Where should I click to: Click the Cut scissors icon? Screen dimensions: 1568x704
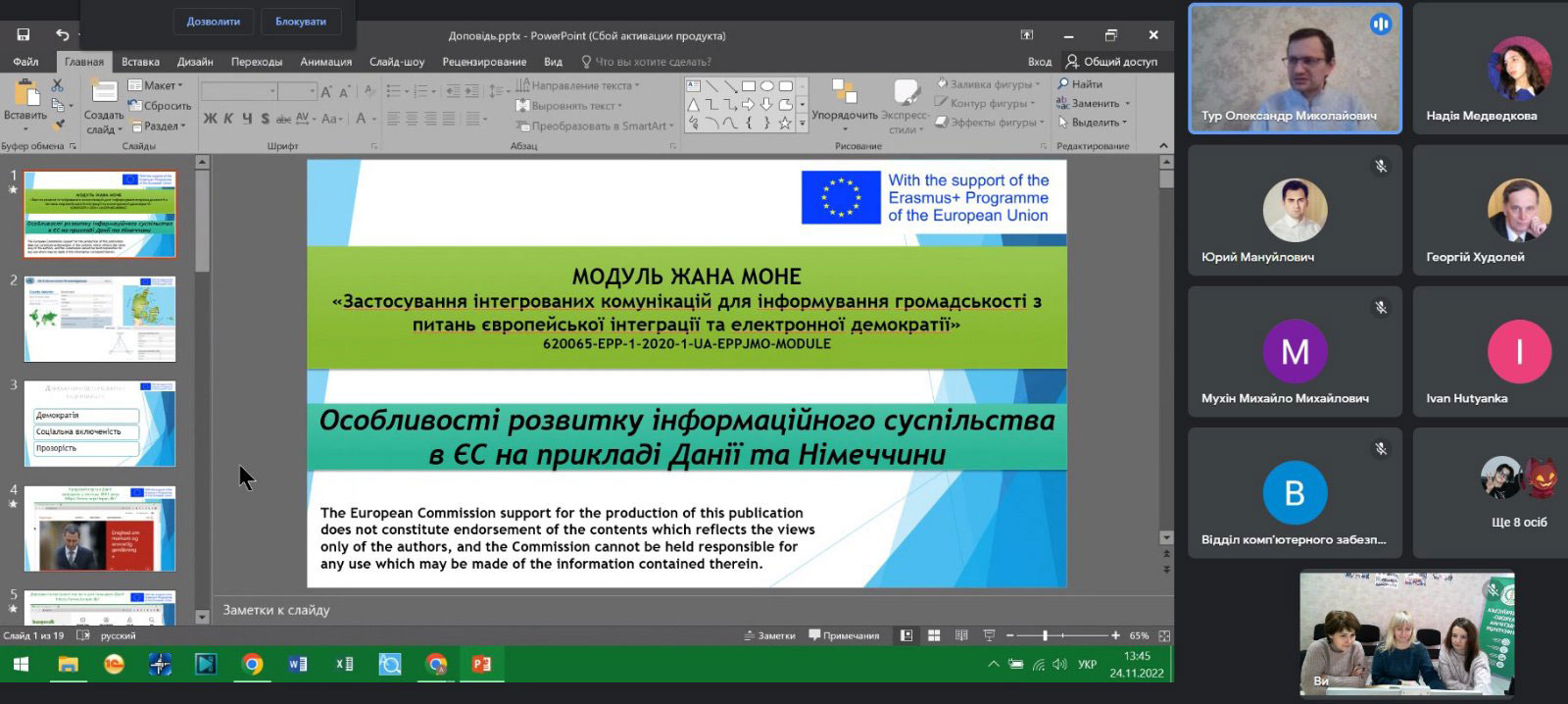coord(57,85)
